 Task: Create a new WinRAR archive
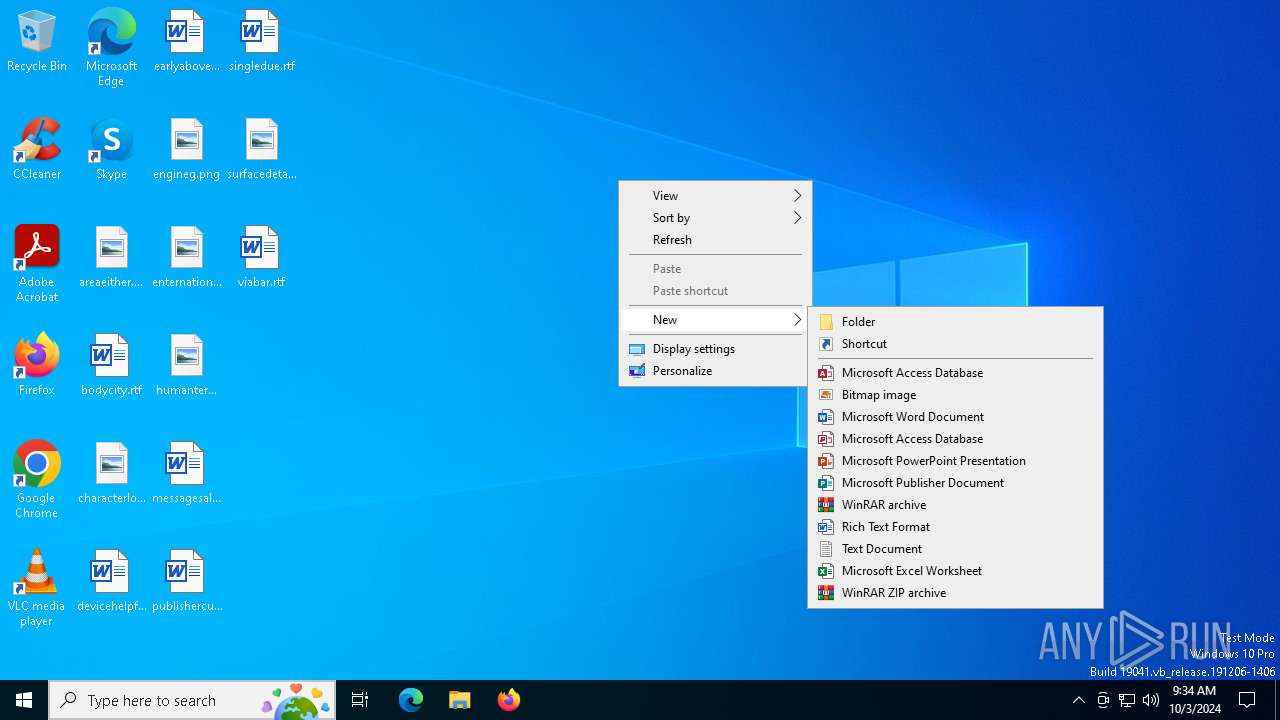pos(955,505)
